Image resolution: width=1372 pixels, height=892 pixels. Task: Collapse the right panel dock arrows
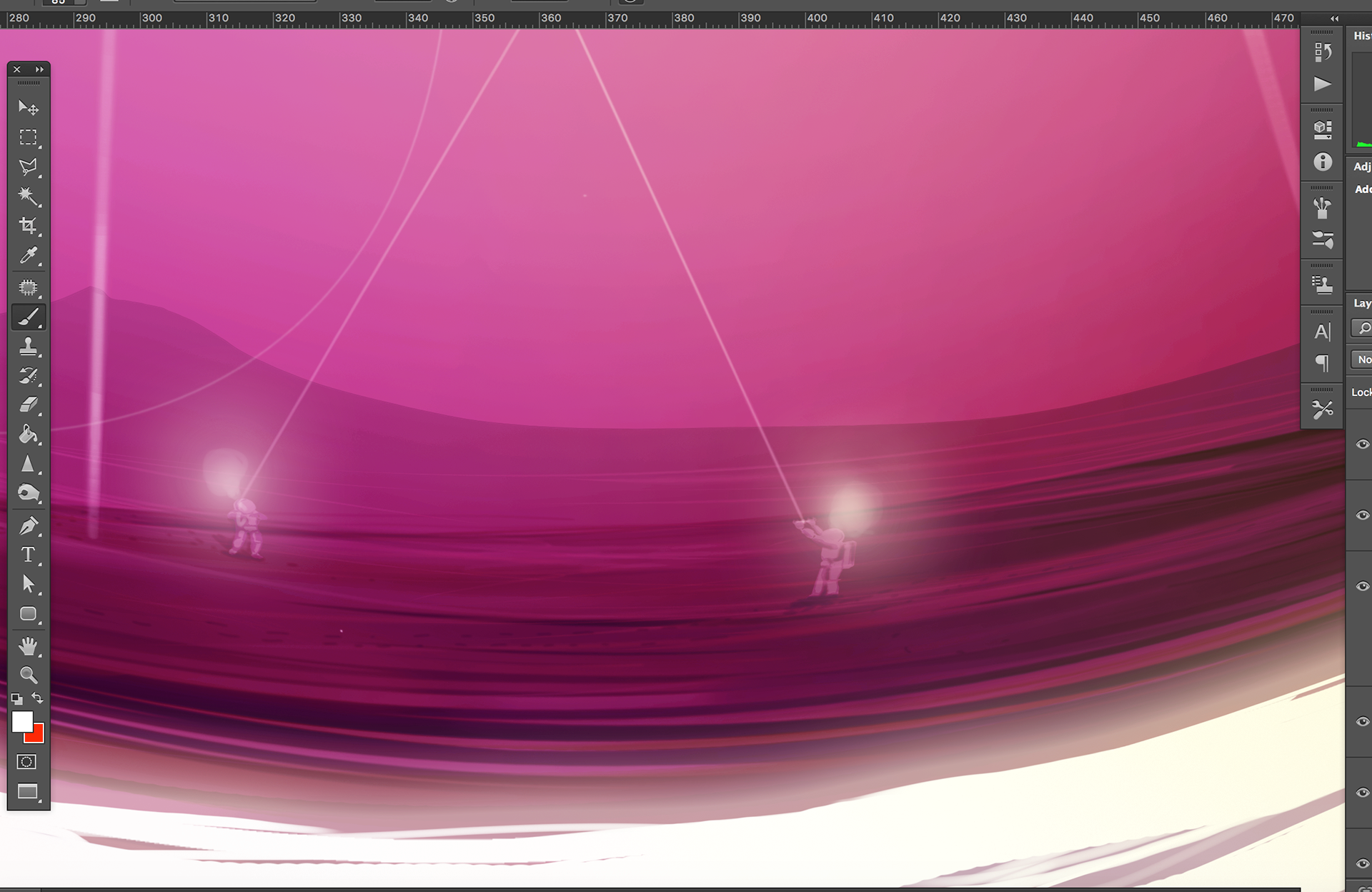[1334, 19]
